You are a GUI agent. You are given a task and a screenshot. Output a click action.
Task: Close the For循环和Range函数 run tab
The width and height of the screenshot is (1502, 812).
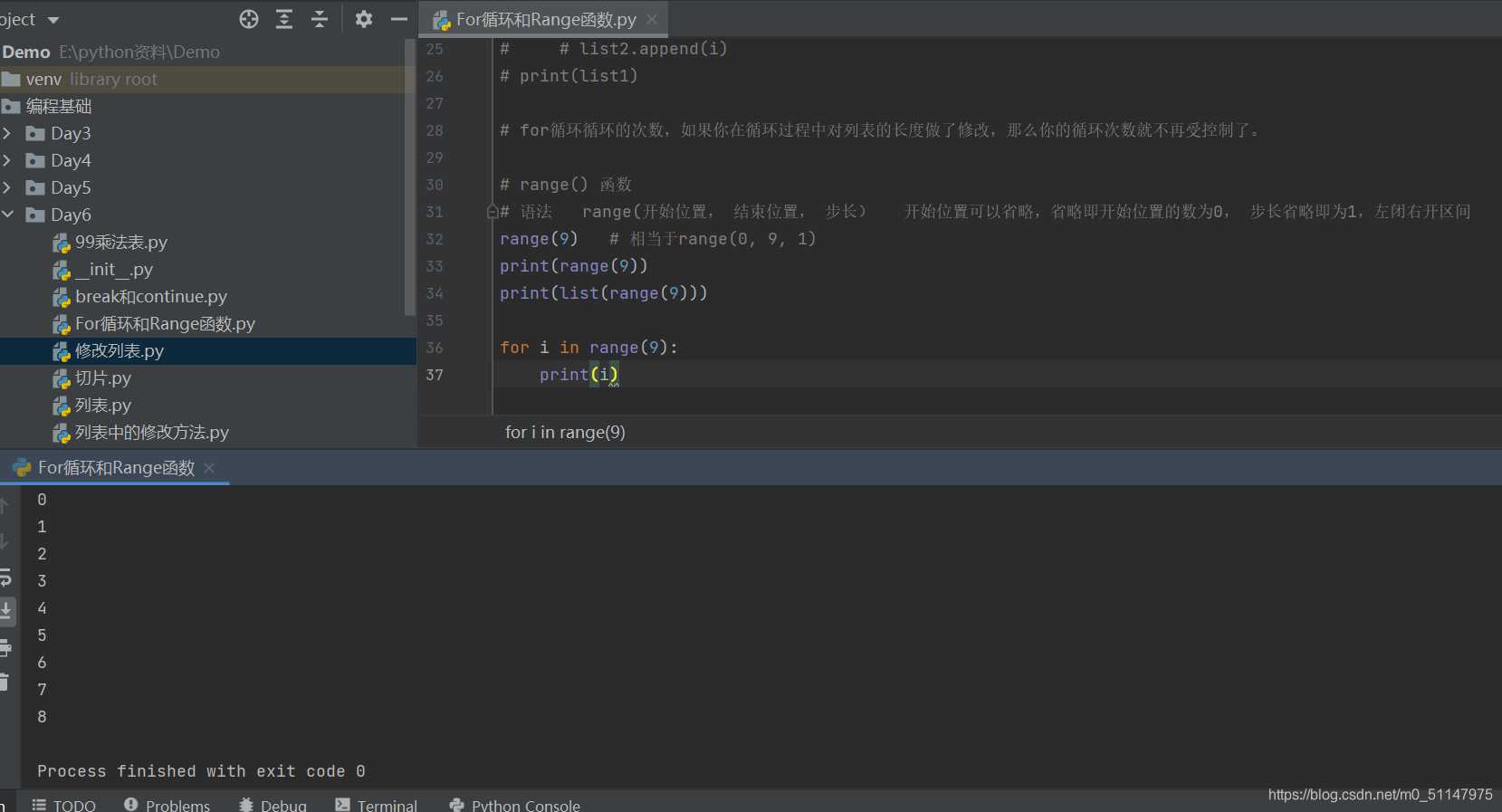(209, 468)
